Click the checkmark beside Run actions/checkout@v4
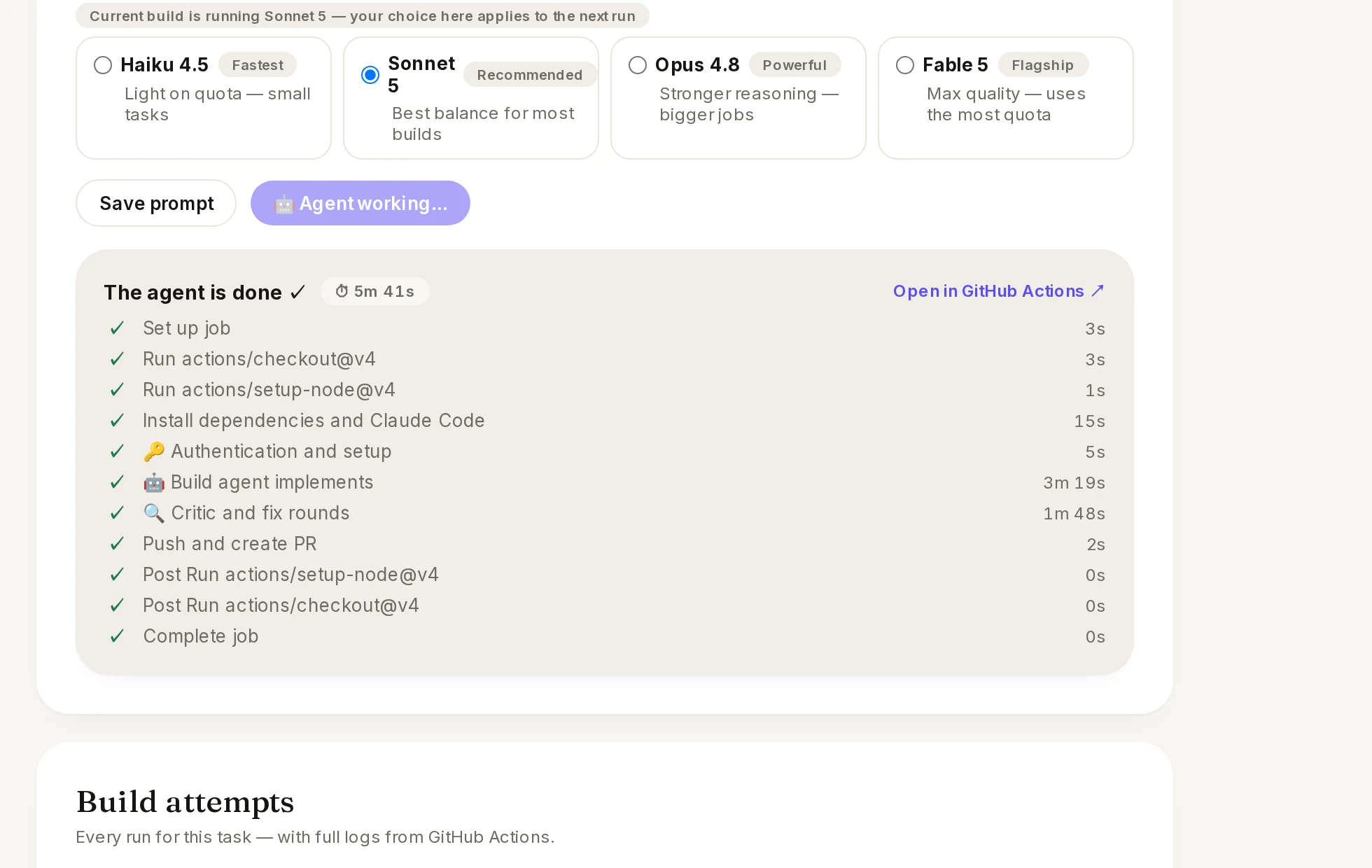 click(117, 359)
